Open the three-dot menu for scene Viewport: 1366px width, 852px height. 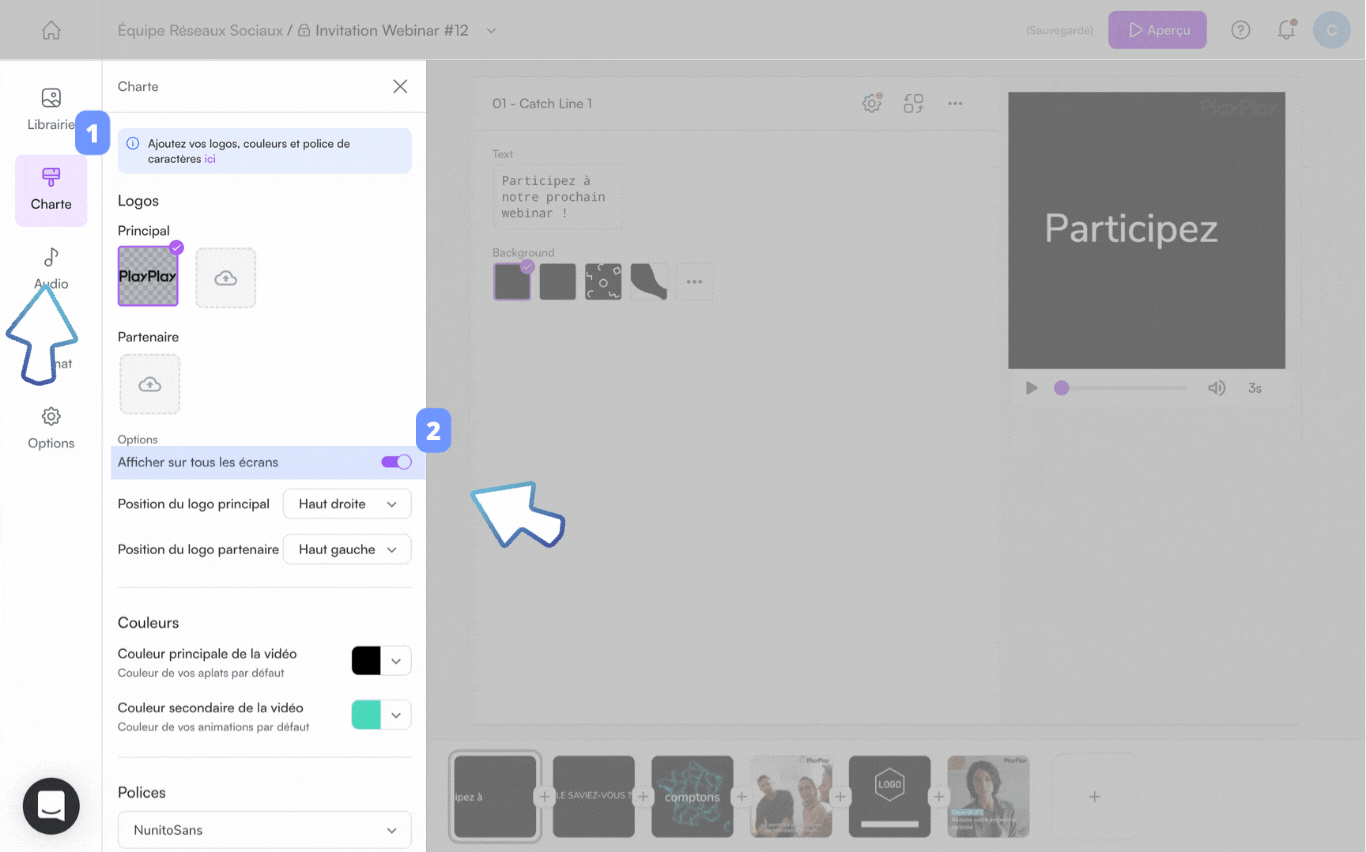click(955, 103)
